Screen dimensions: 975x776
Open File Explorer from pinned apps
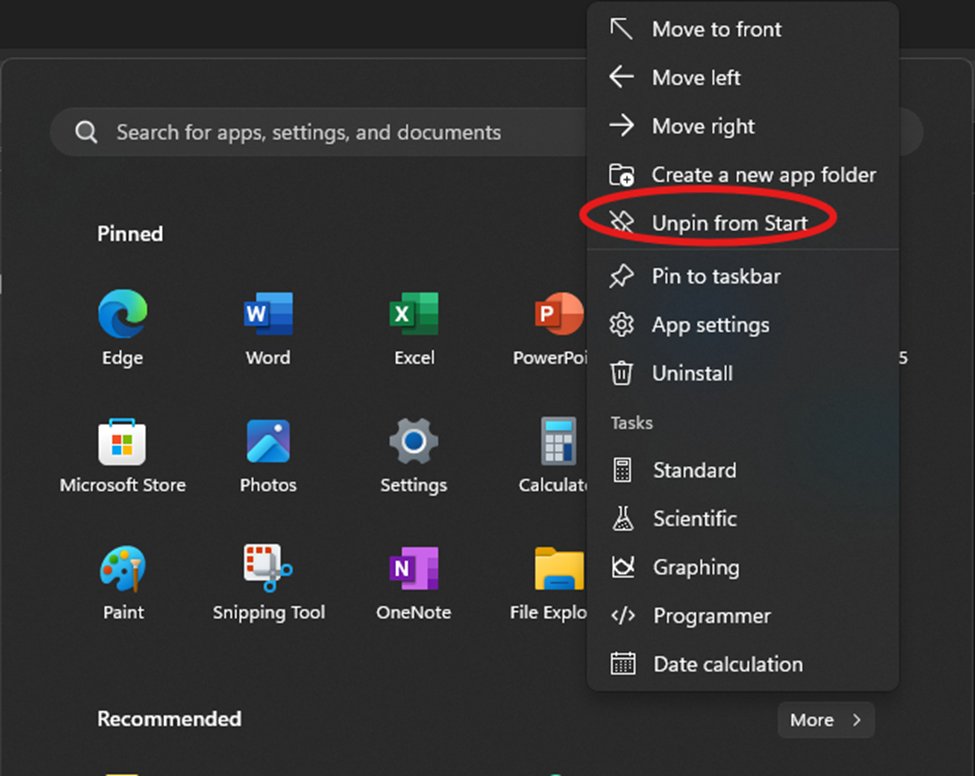point(548,583)
